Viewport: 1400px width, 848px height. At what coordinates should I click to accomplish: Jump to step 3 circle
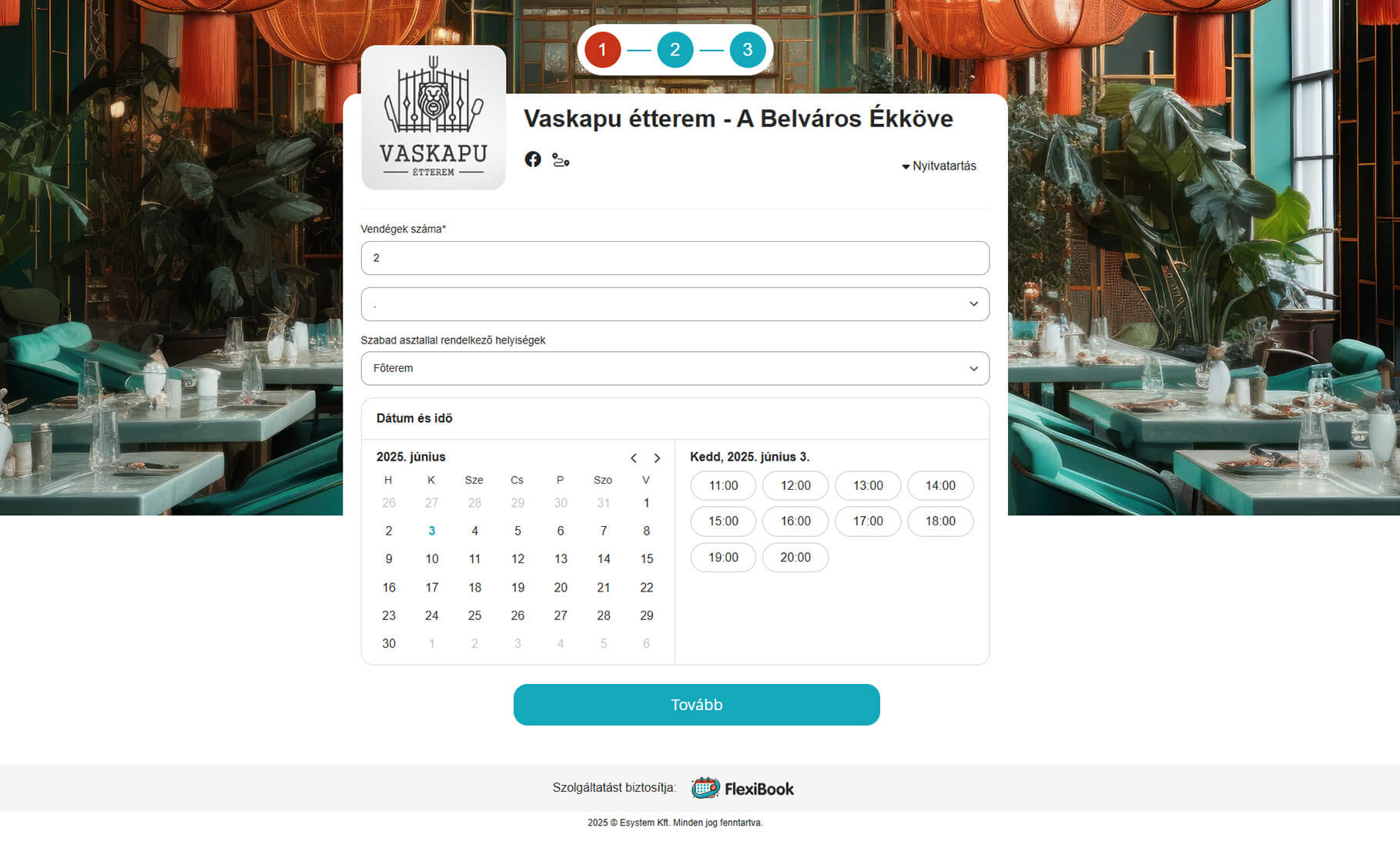click(747, 50)
